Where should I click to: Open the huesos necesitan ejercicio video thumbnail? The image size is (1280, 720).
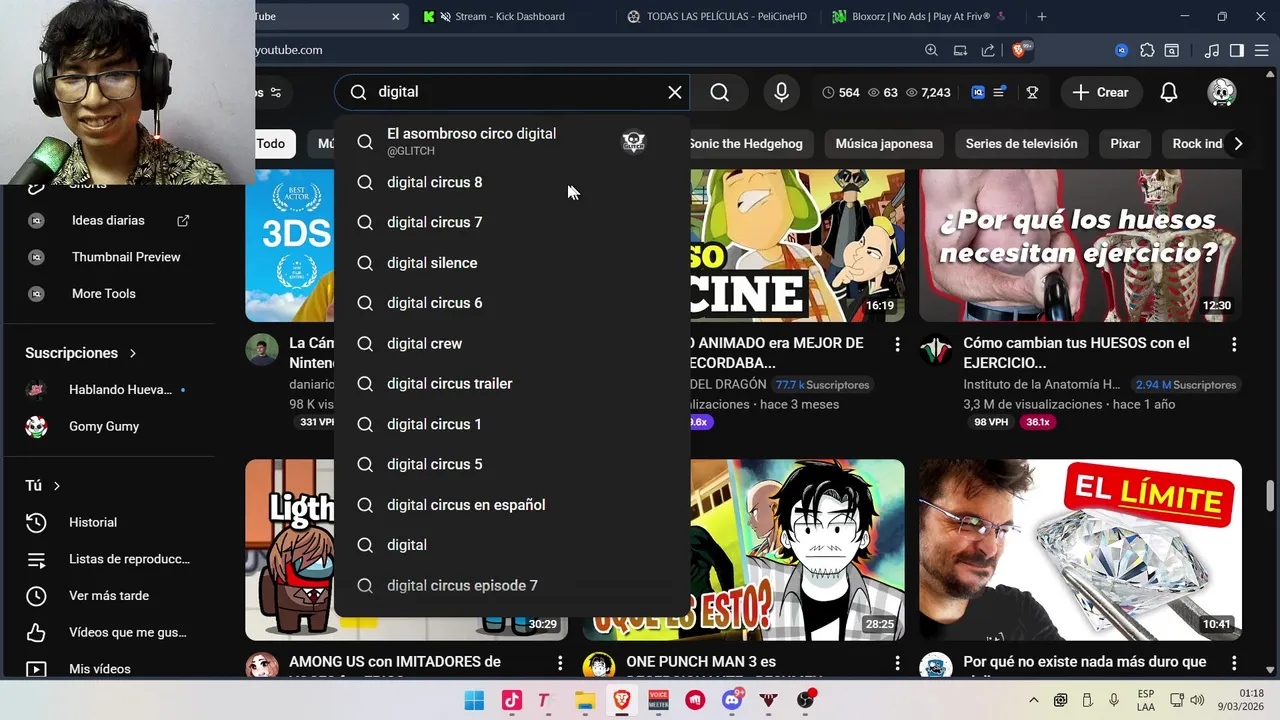1080,245
